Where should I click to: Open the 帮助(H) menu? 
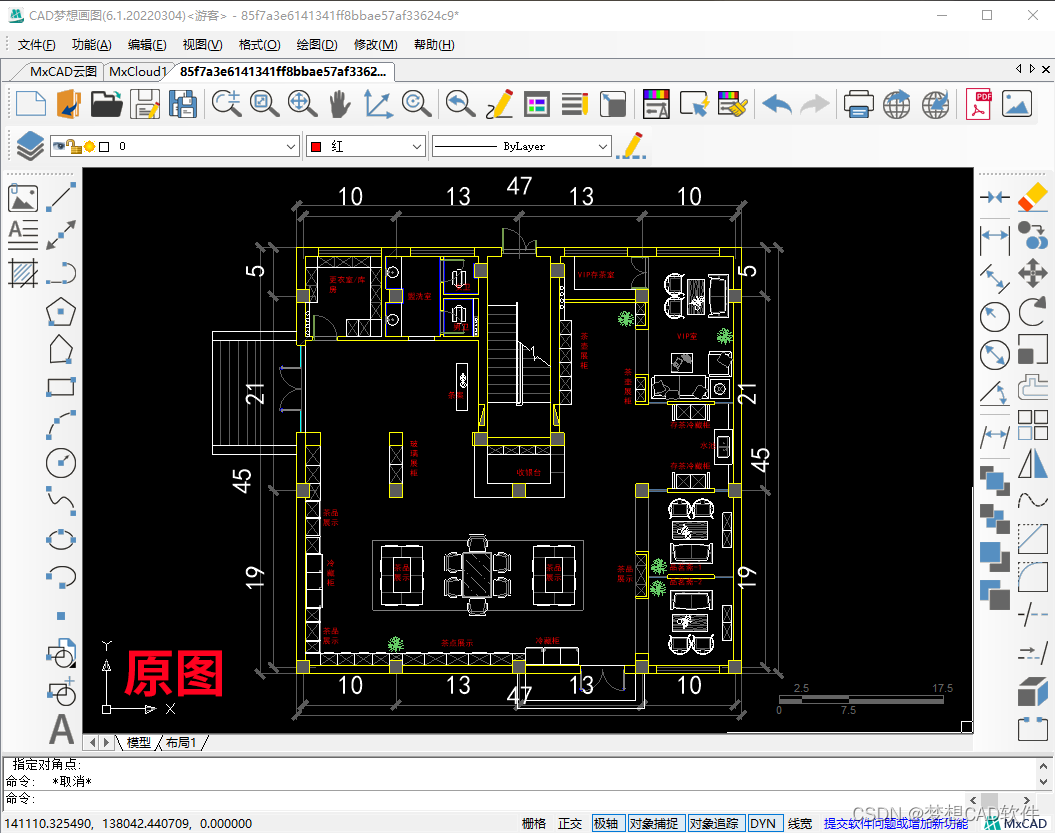(434, 44)
